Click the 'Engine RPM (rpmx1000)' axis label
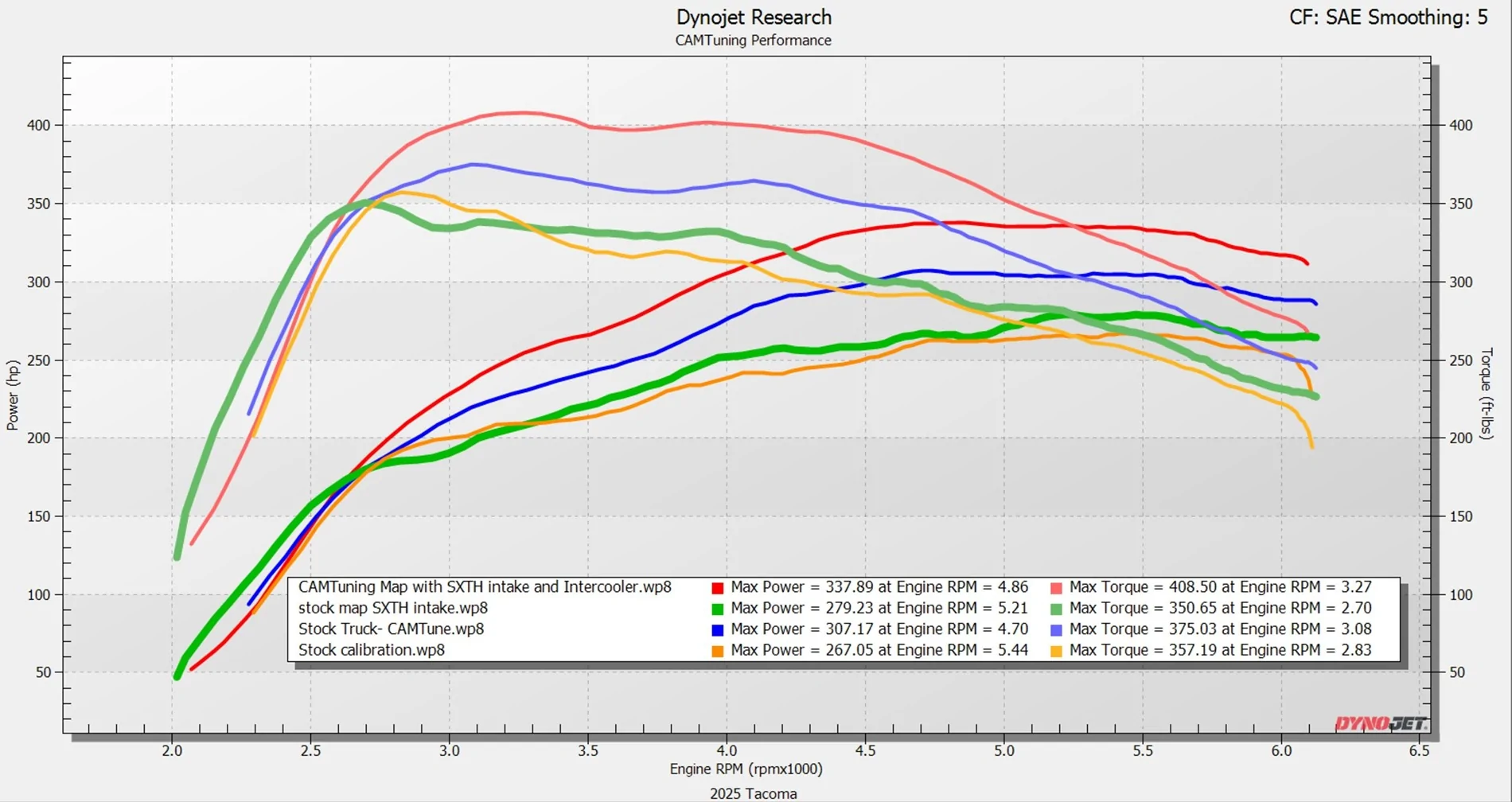 tap(746, 769)
